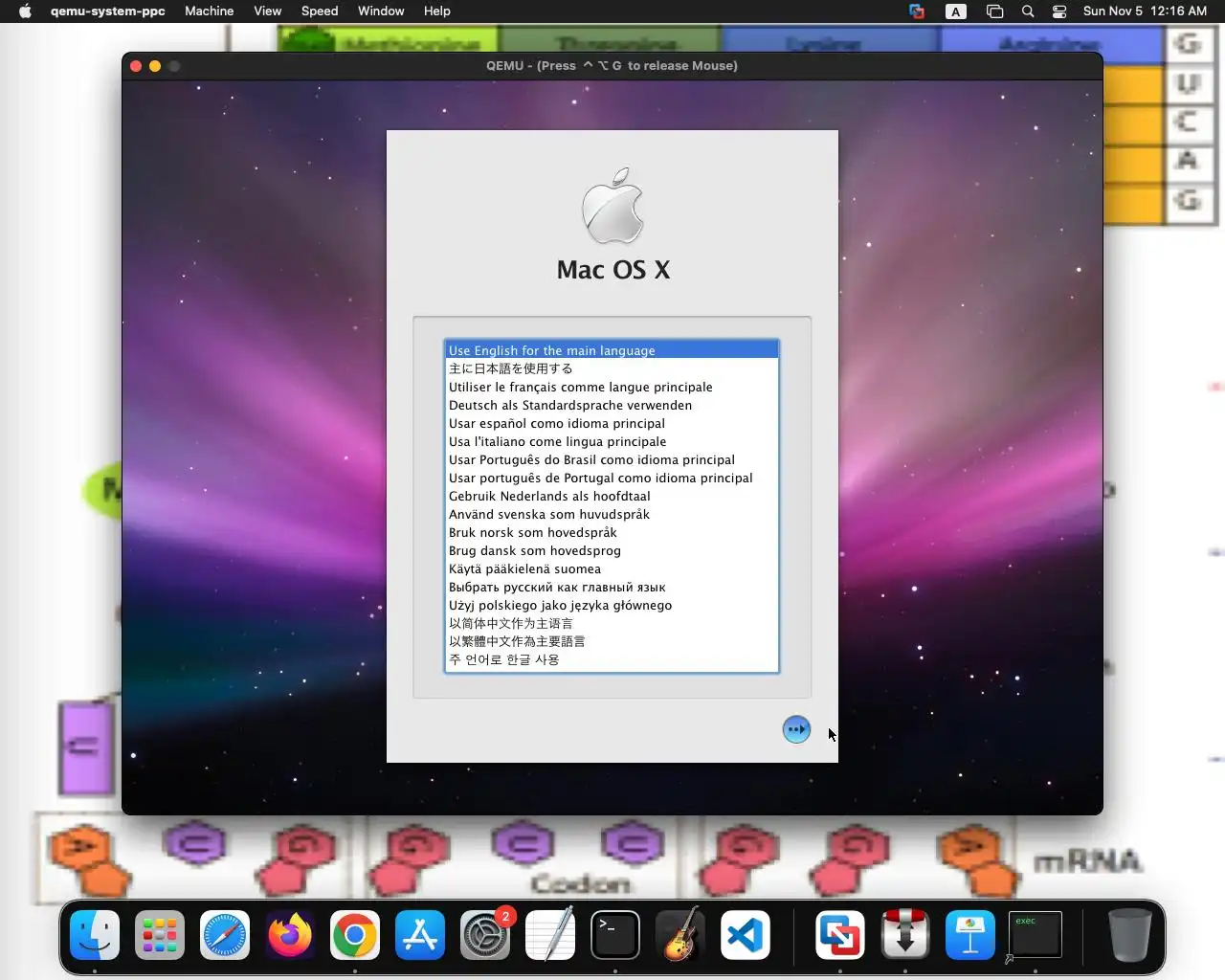
Task: Click the blue continue arrow button
Action: coord(796,729)
